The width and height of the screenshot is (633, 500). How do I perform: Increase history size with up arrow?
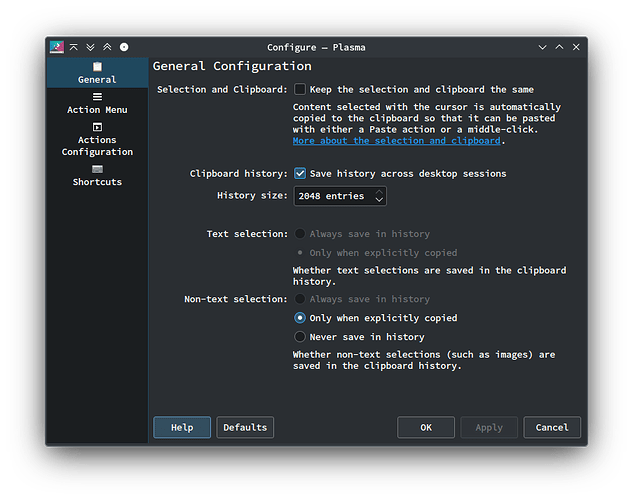click(x=379, y=192)
